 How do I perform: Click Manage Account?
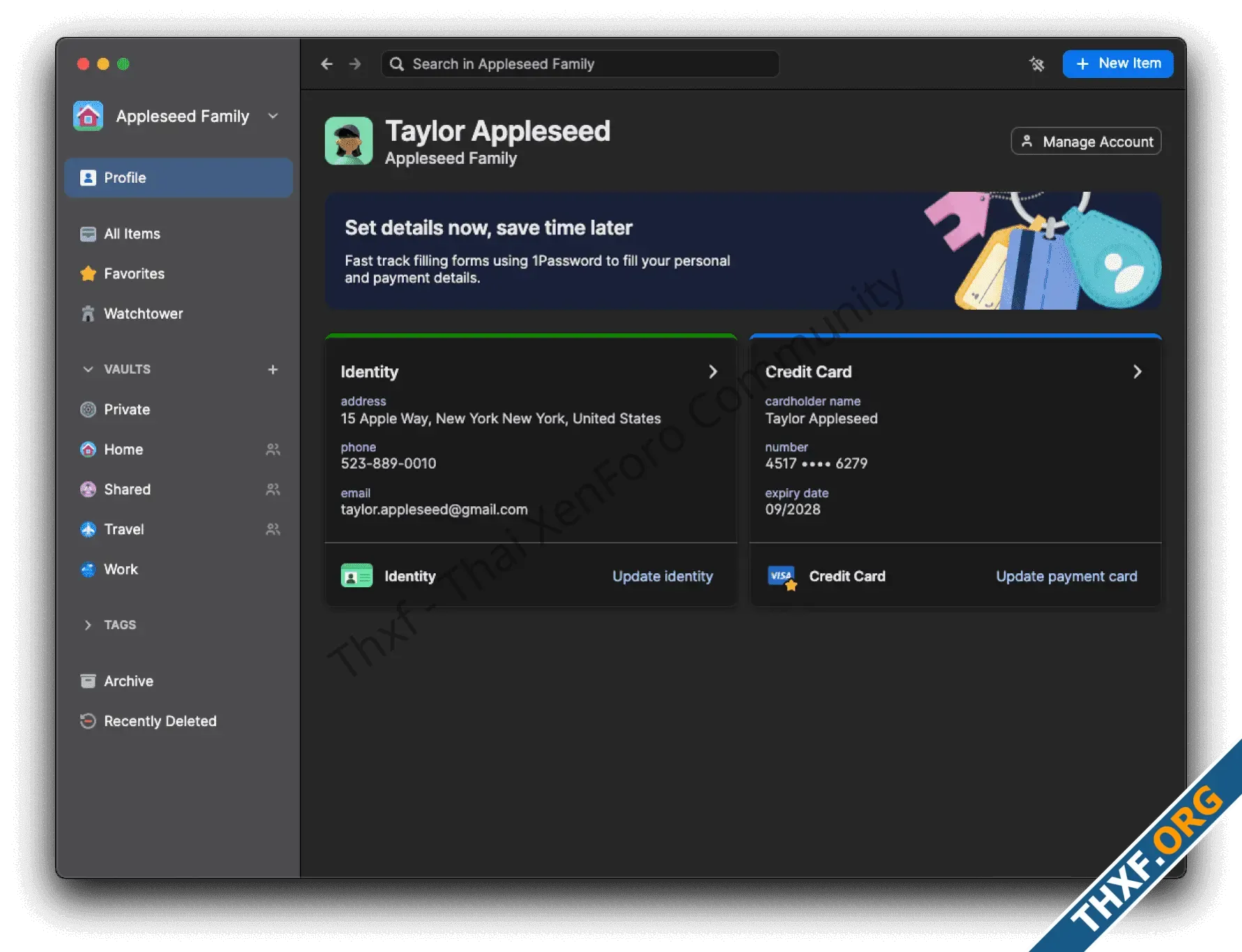(x=1086, y=142)
